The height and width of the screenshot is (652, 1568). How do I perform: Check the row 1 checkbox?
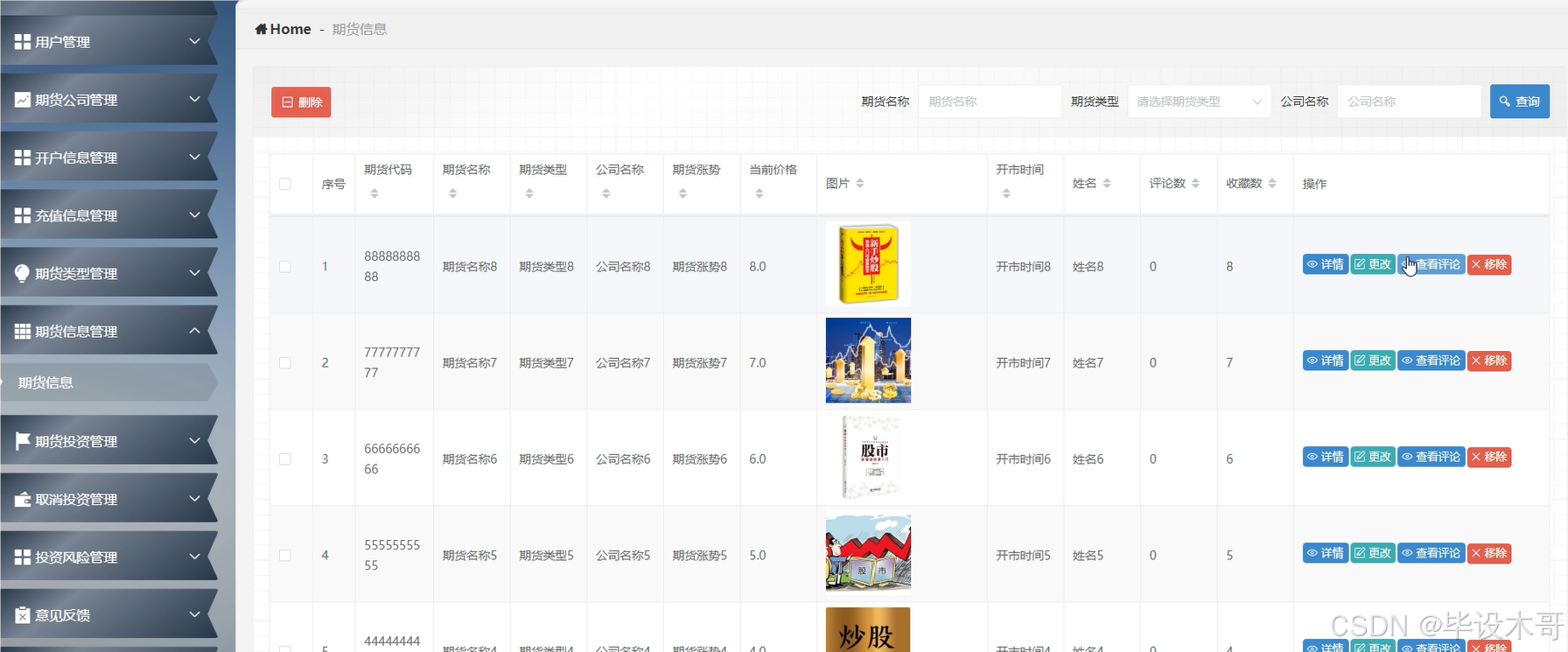[285, 266]
